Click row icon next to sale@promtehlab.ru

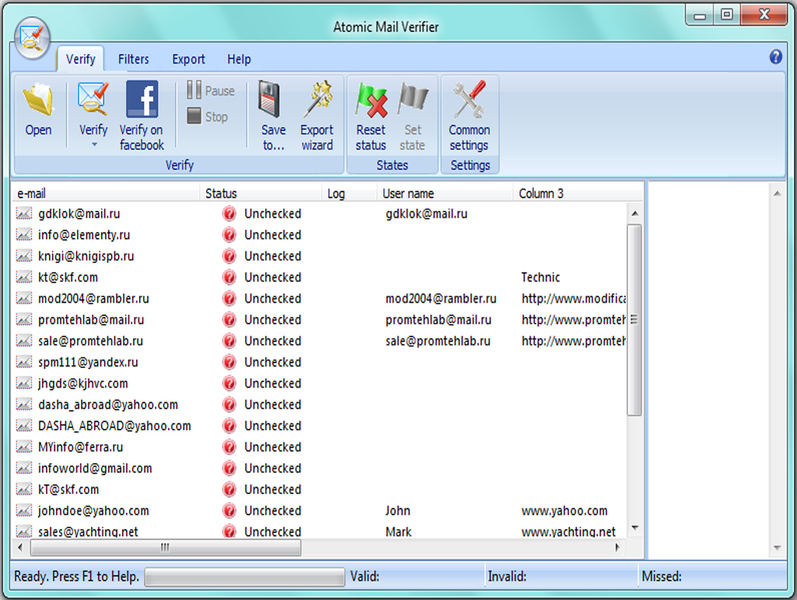pyautogui.click(x=23, y=341)
